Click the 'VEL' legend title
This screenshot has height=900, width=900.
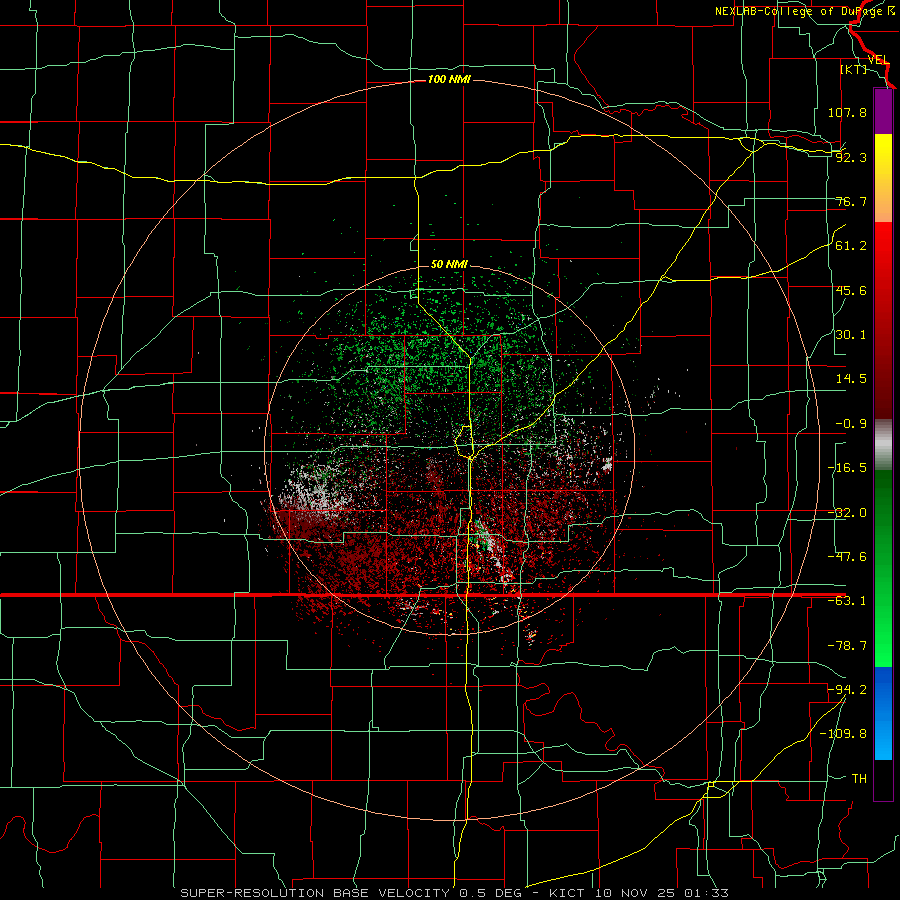878,60
